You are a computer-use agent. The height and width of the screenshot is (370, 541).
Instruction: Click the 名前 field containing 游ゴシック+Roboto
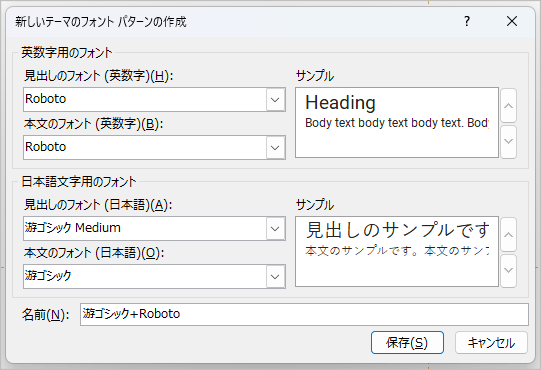[304, 314]
